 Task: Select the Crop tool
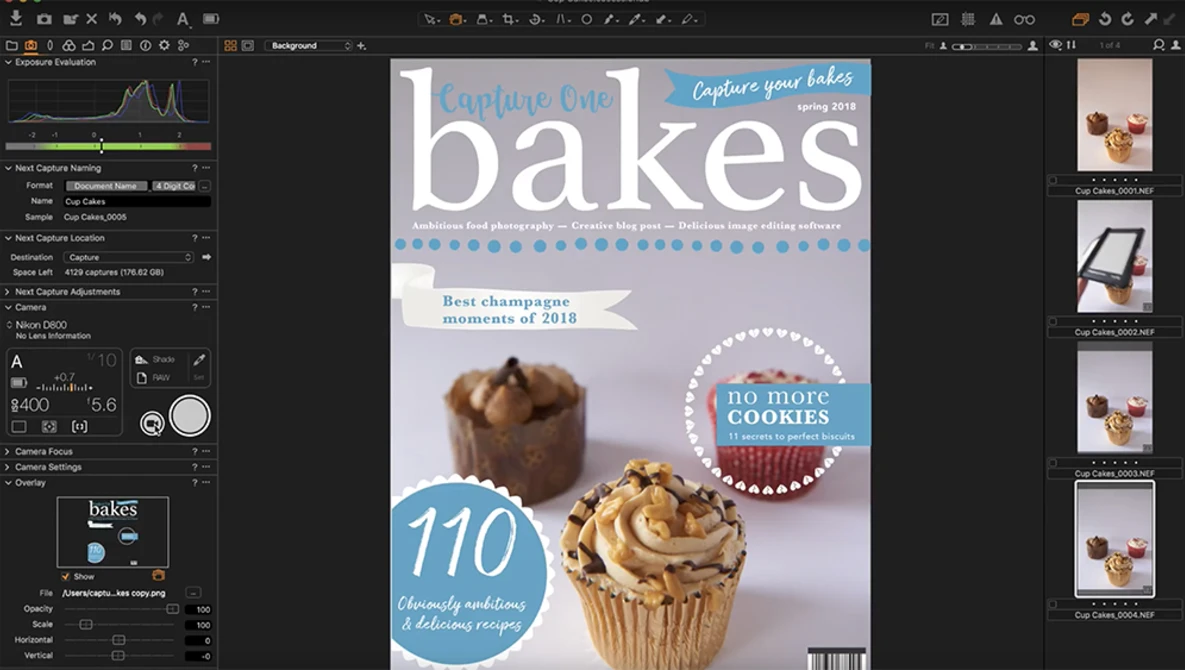tap(509, 20)
